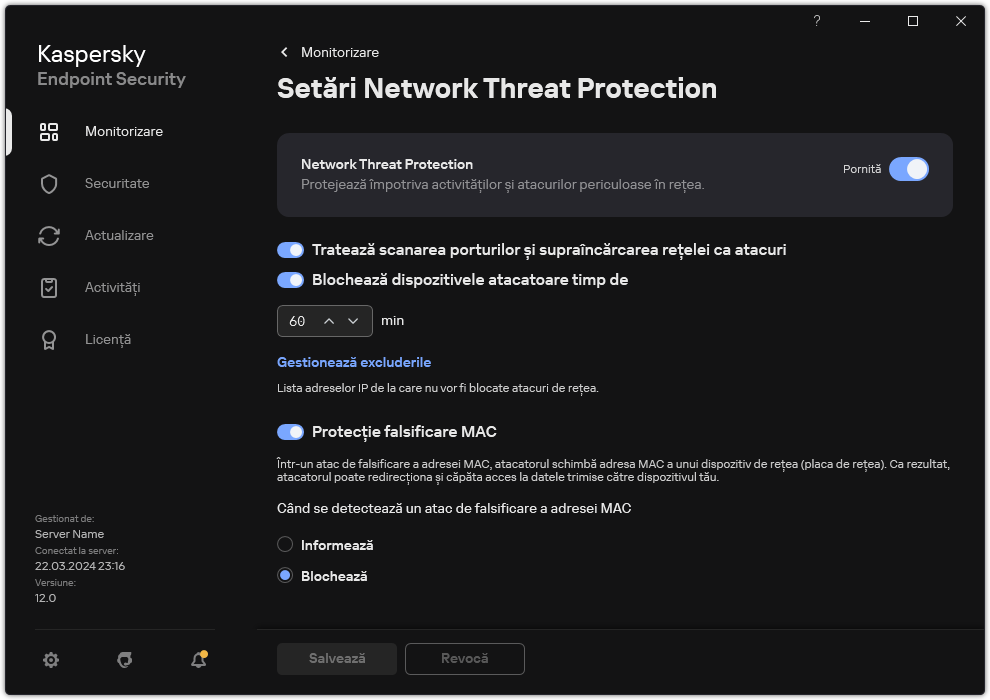Screen dimensions: 990x700
Task: Click the 60 minutes input field
Action: [300, 320]
